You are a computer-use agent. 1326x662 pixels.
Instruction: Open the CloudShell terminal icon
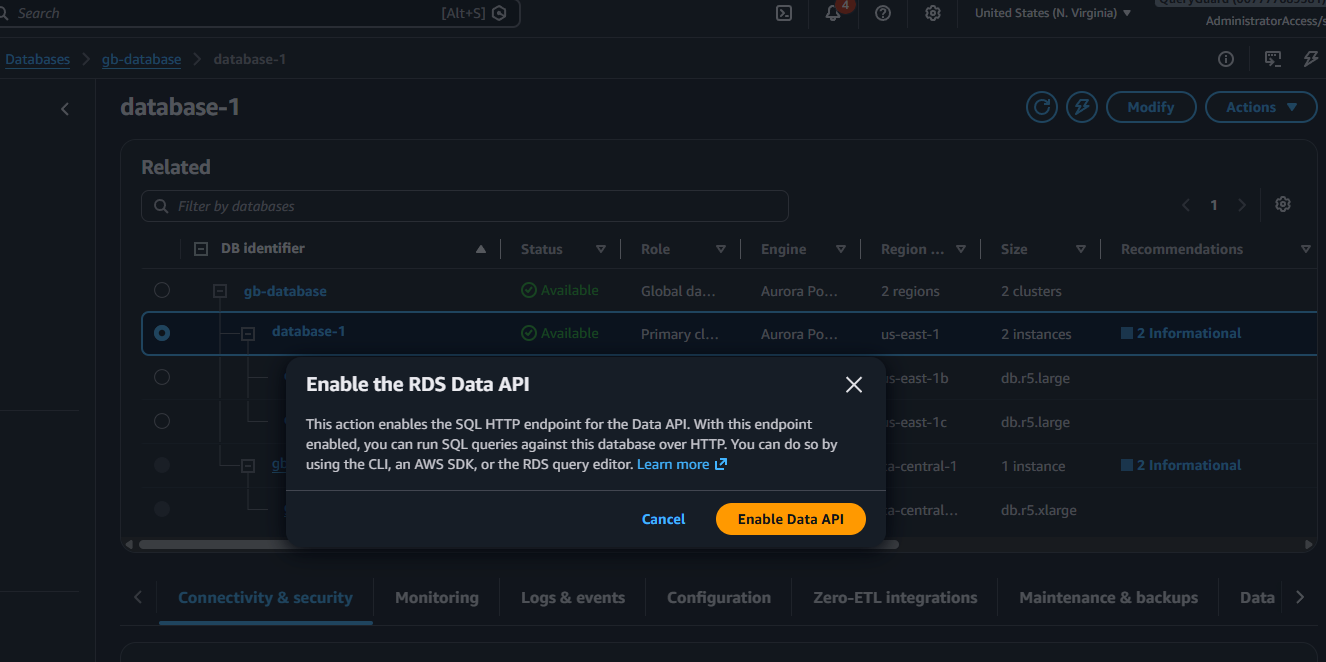(x=785, y=13)
